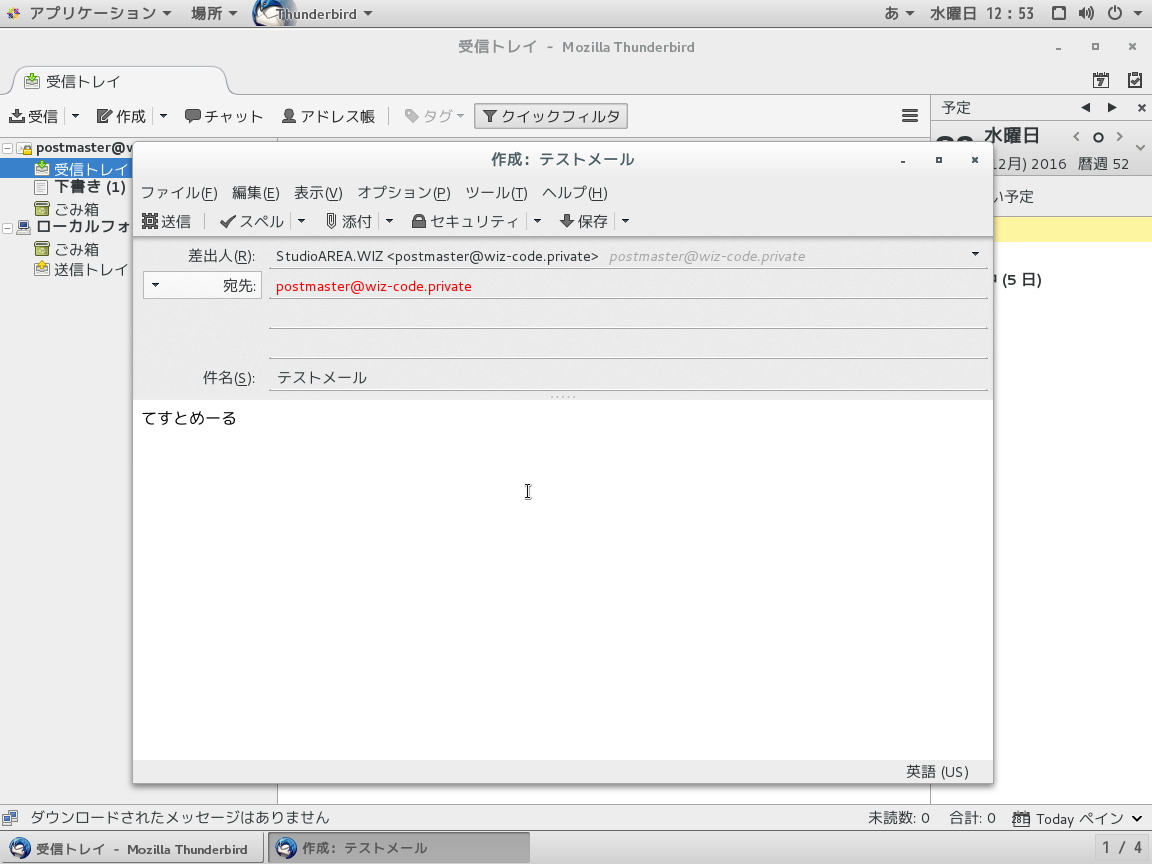
Task: Open セキュリティ dropdown arrow
Action: click(537, 221)
